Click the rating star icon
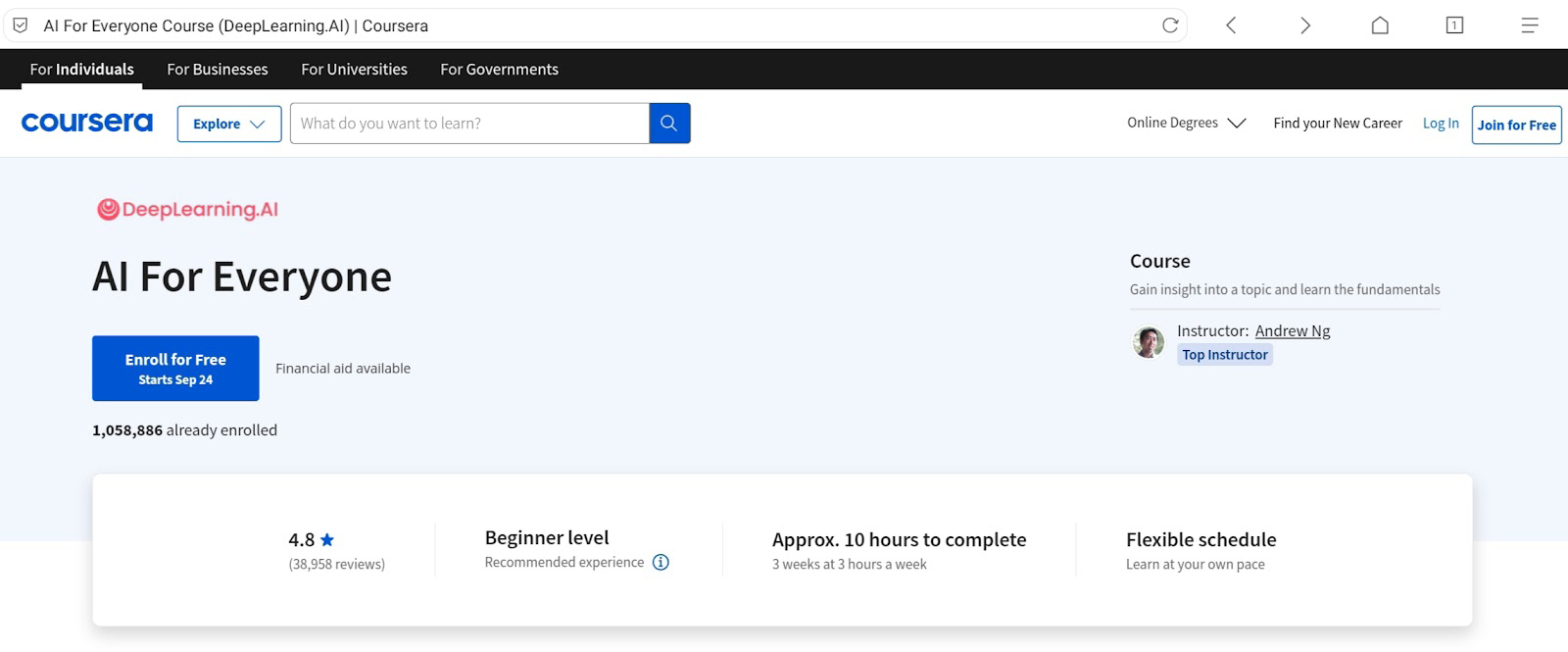Viewport: 1568px width, 652px height. (x=327, y=539)
